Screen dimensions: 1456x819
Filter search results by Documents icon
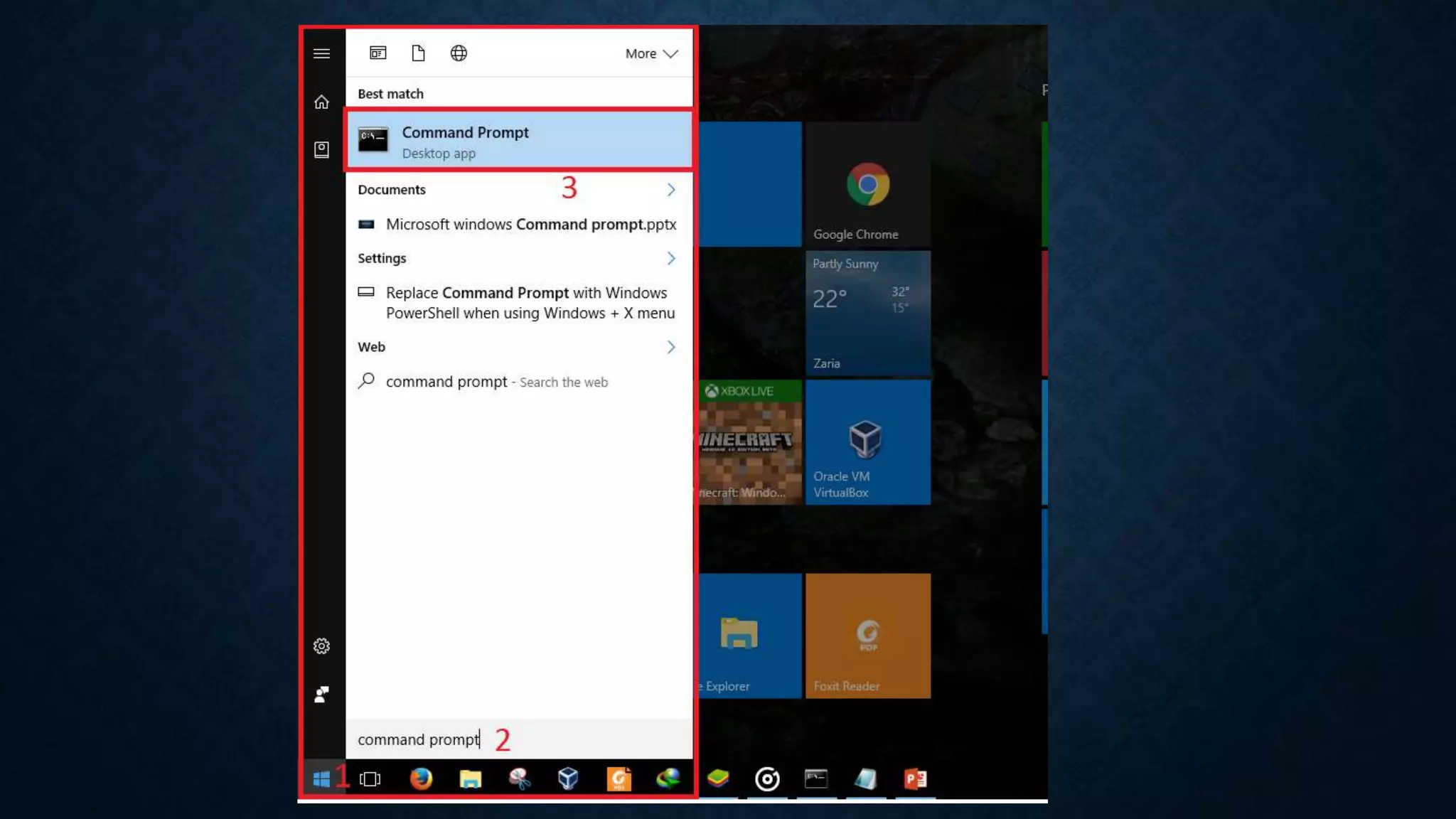(x=418, y=53)
